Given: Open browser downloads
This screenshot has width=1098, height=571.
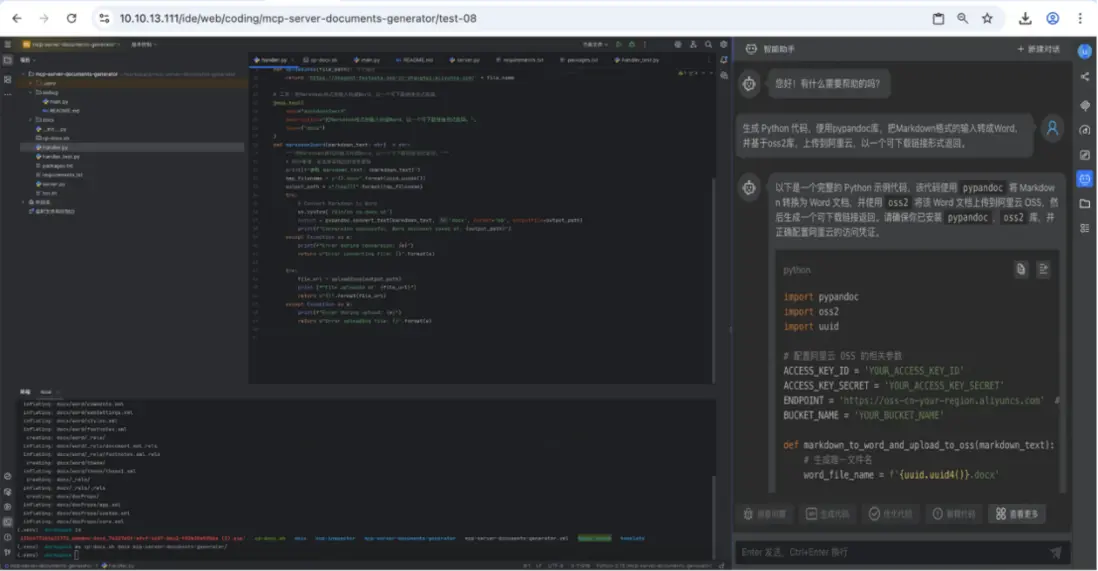Looking at the screenshot, I should coord(1025,18).
